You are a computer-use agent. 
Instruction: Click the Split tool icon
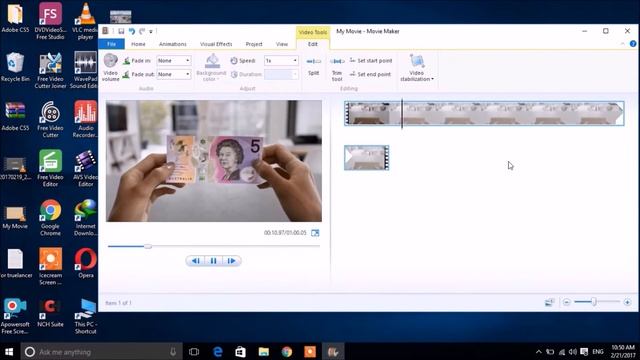[313, 61]
